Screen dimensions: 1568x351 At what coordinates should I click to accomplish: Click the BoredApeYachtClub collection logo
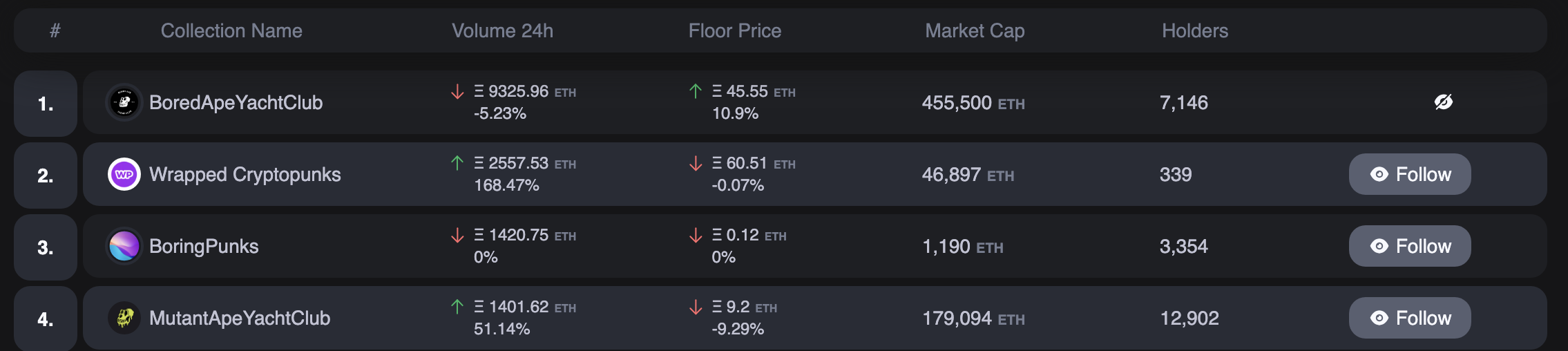pyautogui.click(x=124, y=102)
